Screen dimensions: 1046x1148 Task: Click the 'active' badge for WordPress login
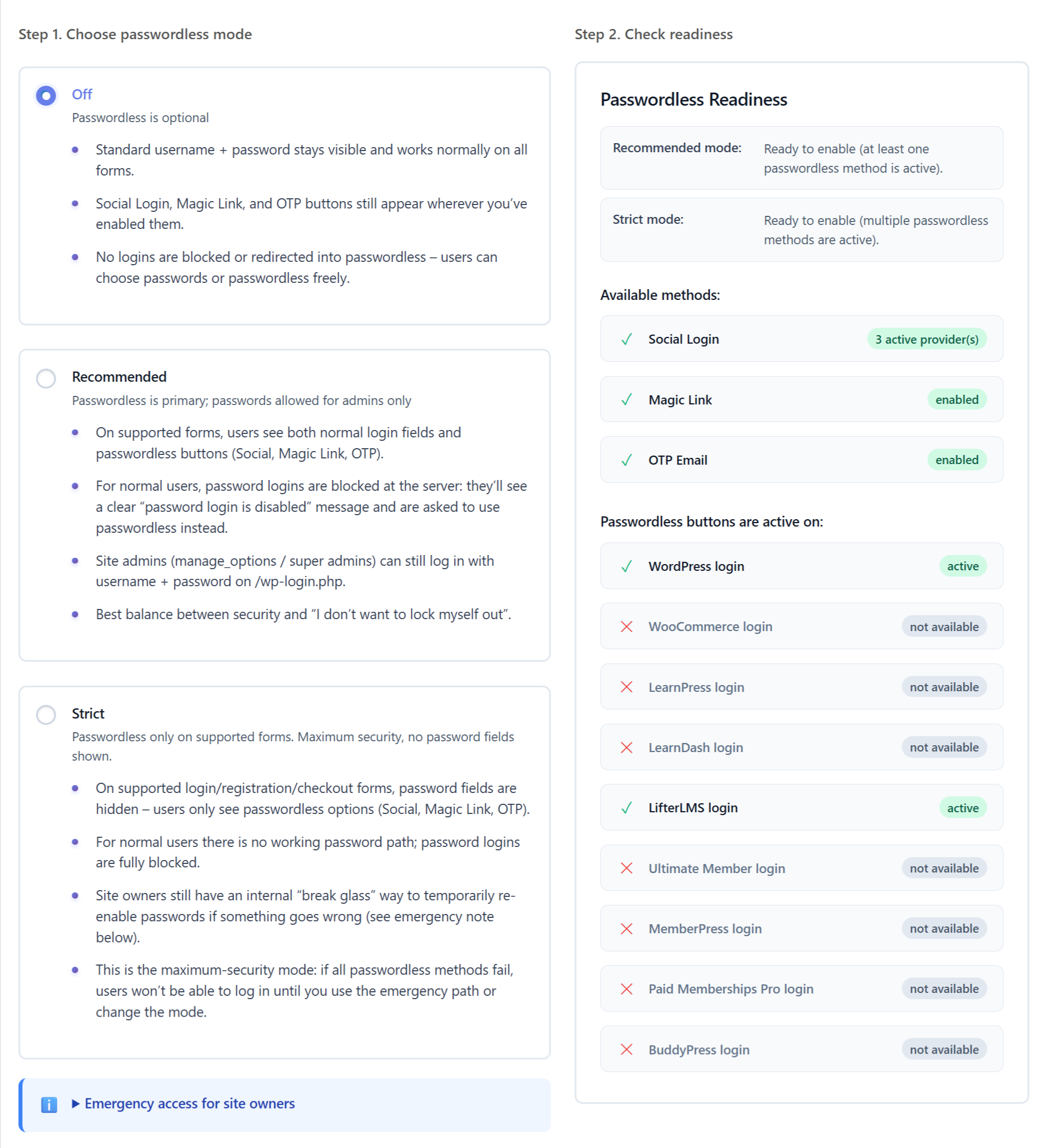coord(963,566)
